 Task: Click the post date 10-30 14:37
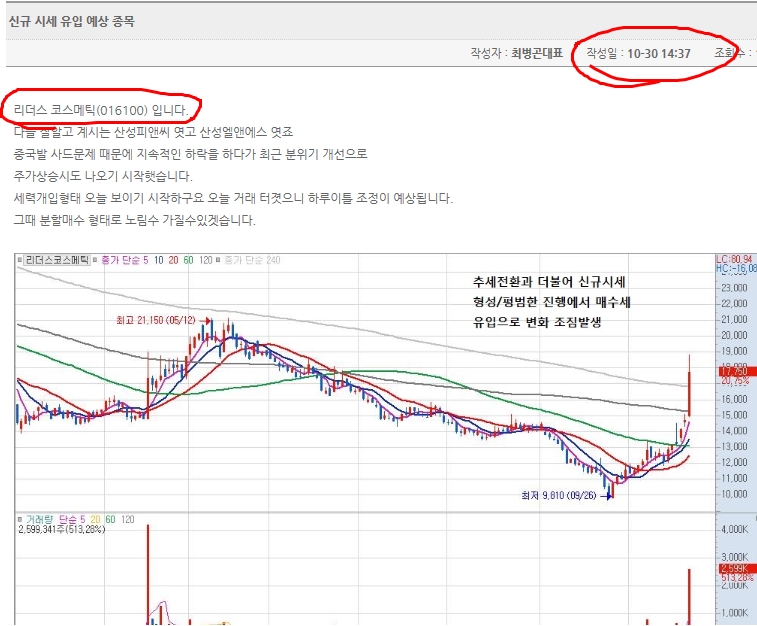(x=659, y=54)
